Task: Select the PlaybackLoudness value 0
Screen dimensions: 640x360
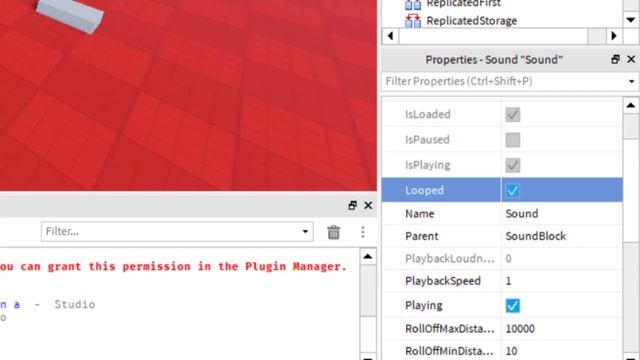Action: point(508,258)
